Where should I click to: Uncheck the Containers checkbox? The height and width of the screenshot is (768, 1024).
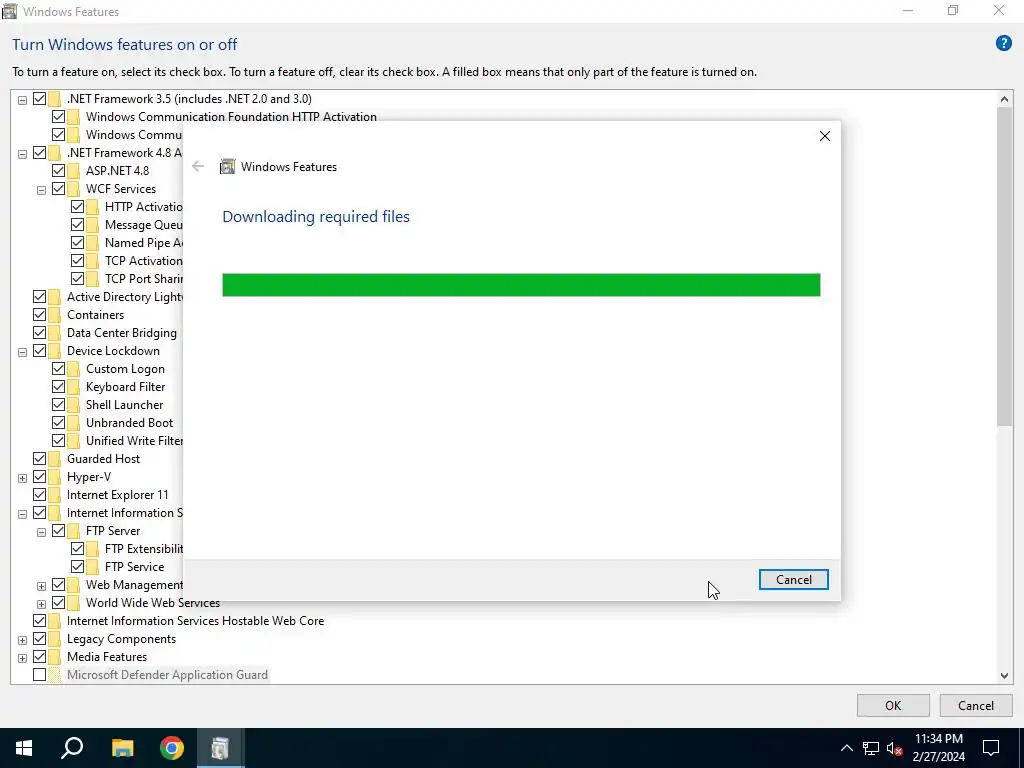pos(39,315)
